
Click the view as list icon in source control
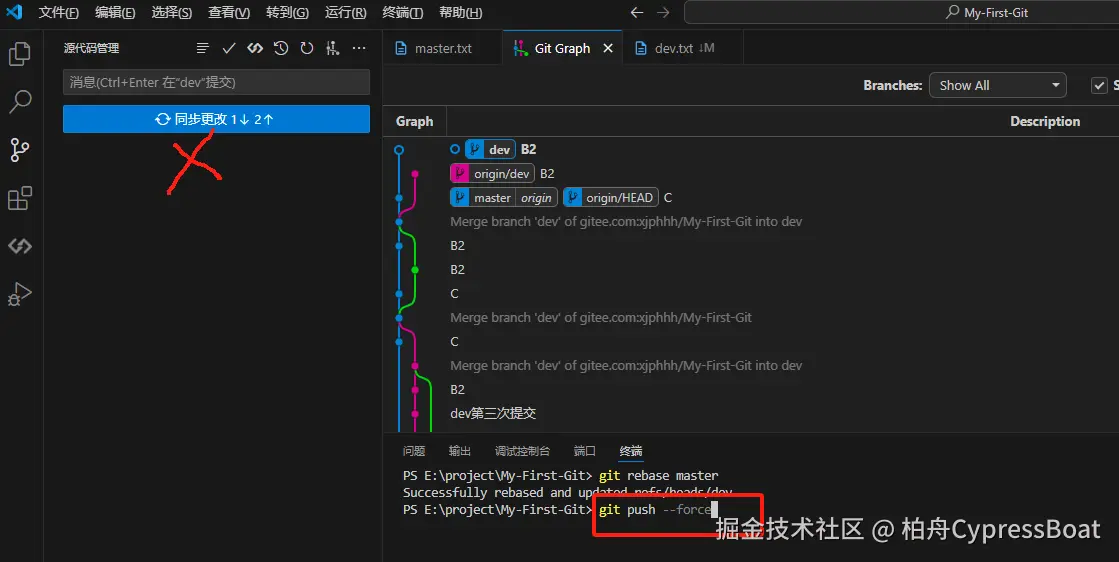(203, 48)
